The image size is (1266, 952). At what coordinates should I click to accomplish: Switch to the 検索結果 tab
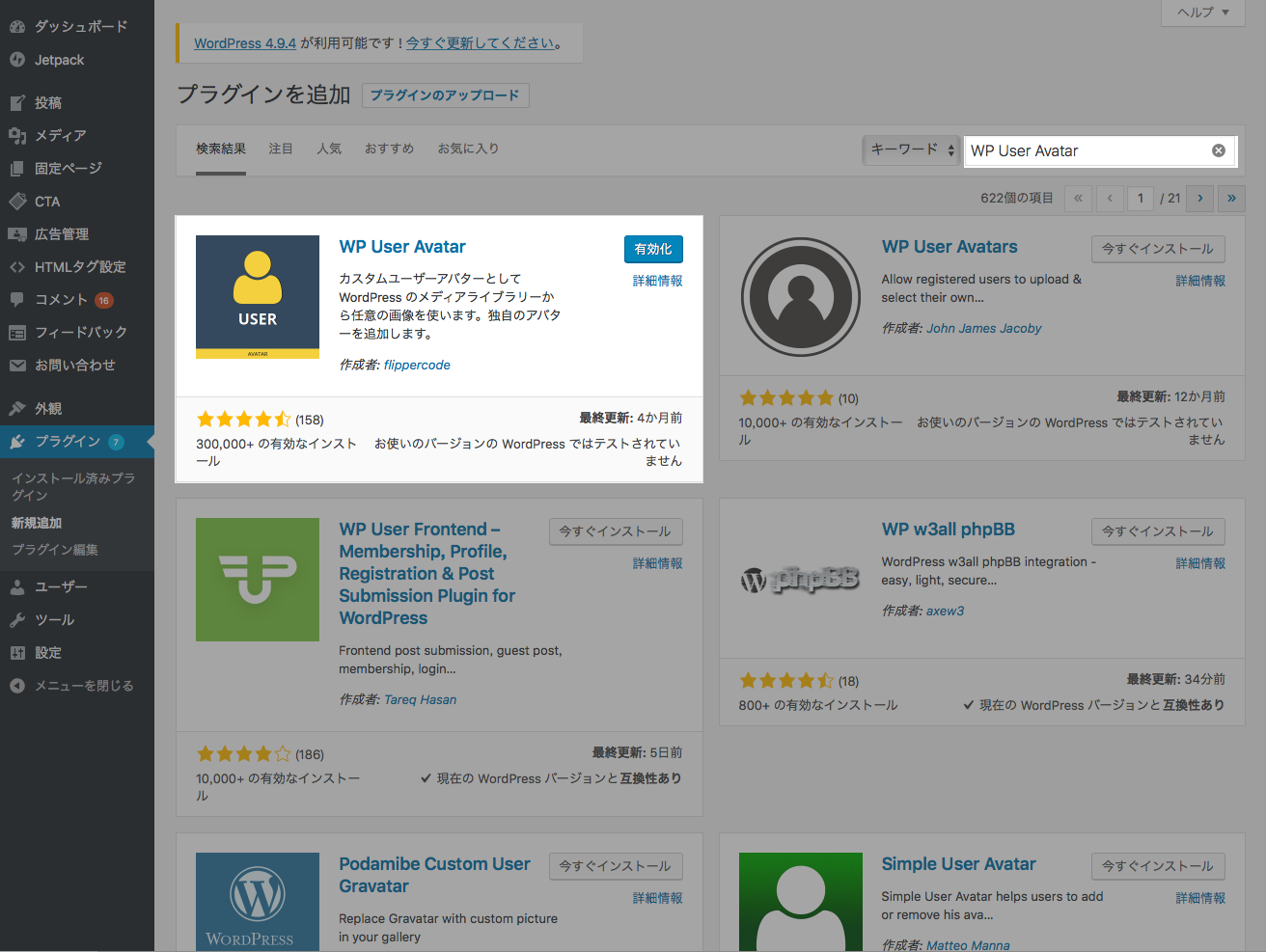(x=221, y=149)
